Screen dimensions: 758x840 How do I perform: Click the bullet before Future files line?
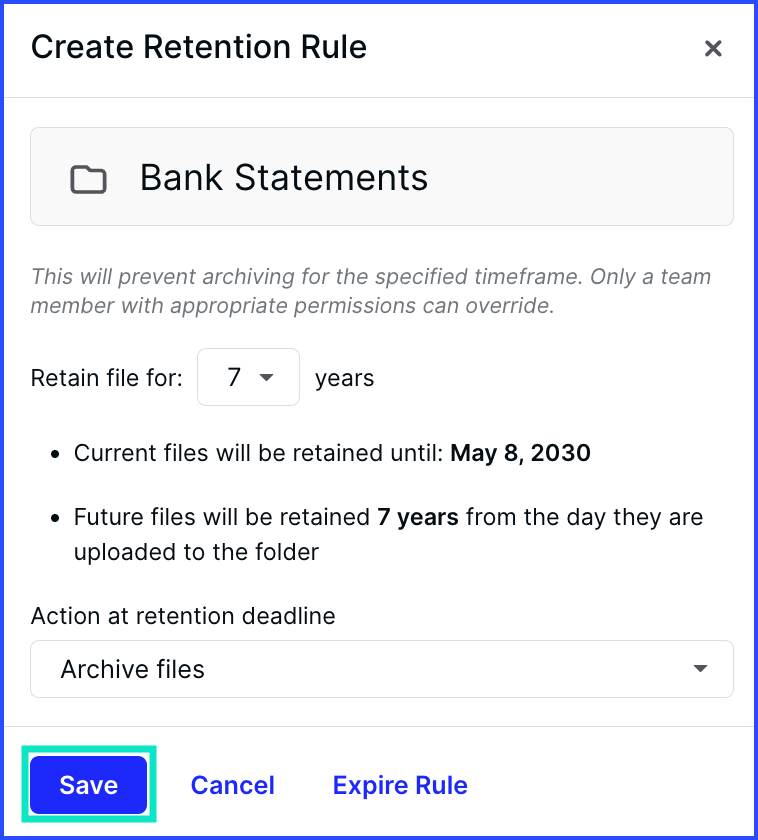[x=55, y=519]
